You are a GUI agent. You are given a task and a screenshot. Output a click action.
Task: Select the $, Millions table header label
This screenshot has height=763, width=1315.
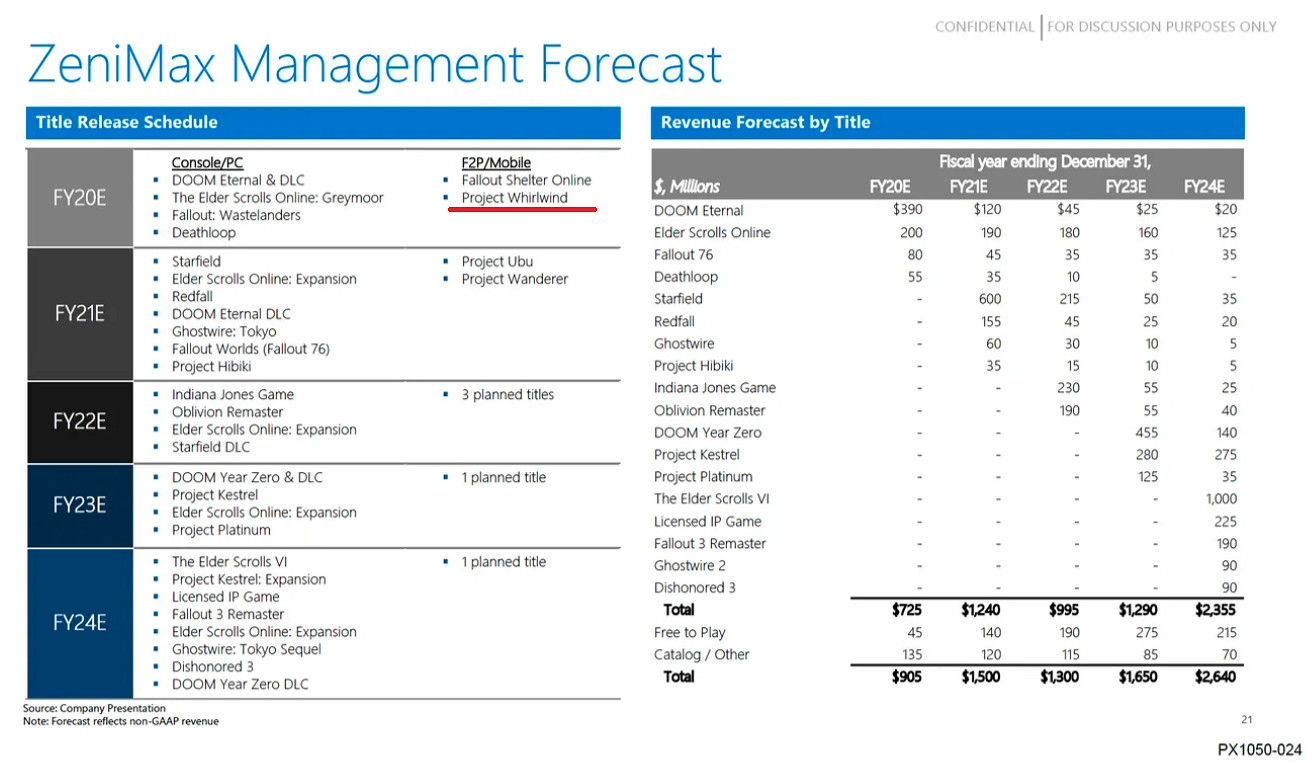tap(687, 187)
